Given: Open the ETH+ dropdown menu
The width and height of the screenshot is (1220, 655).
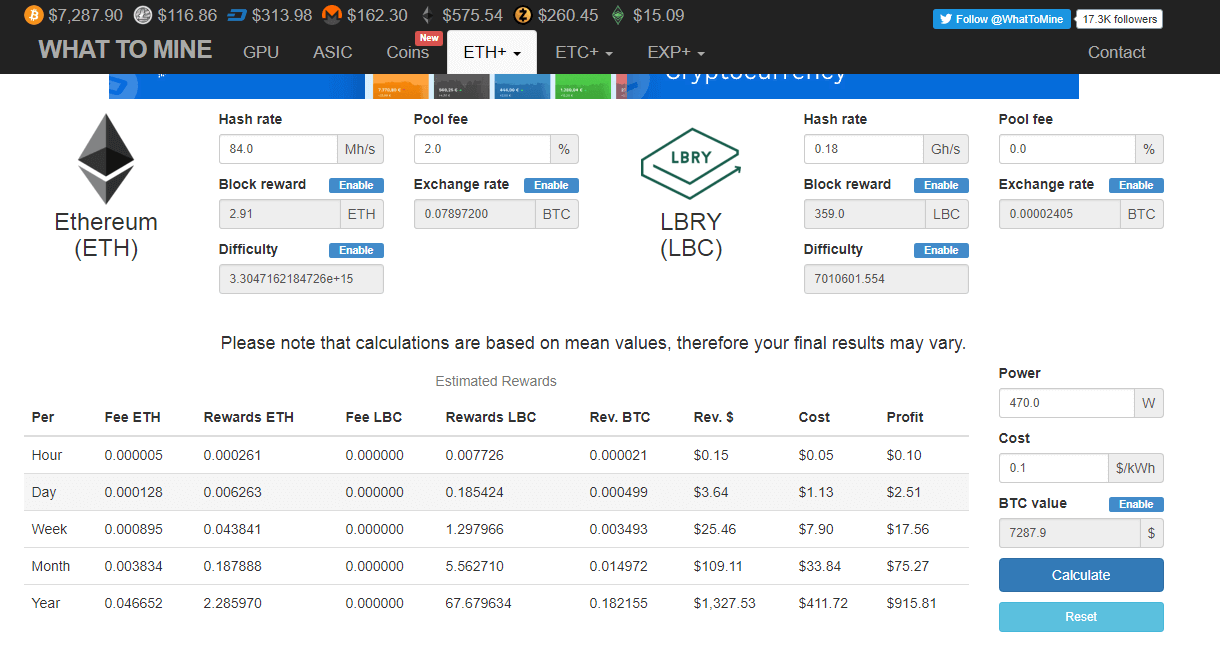Looking at the screenshot, I should 492,52.
